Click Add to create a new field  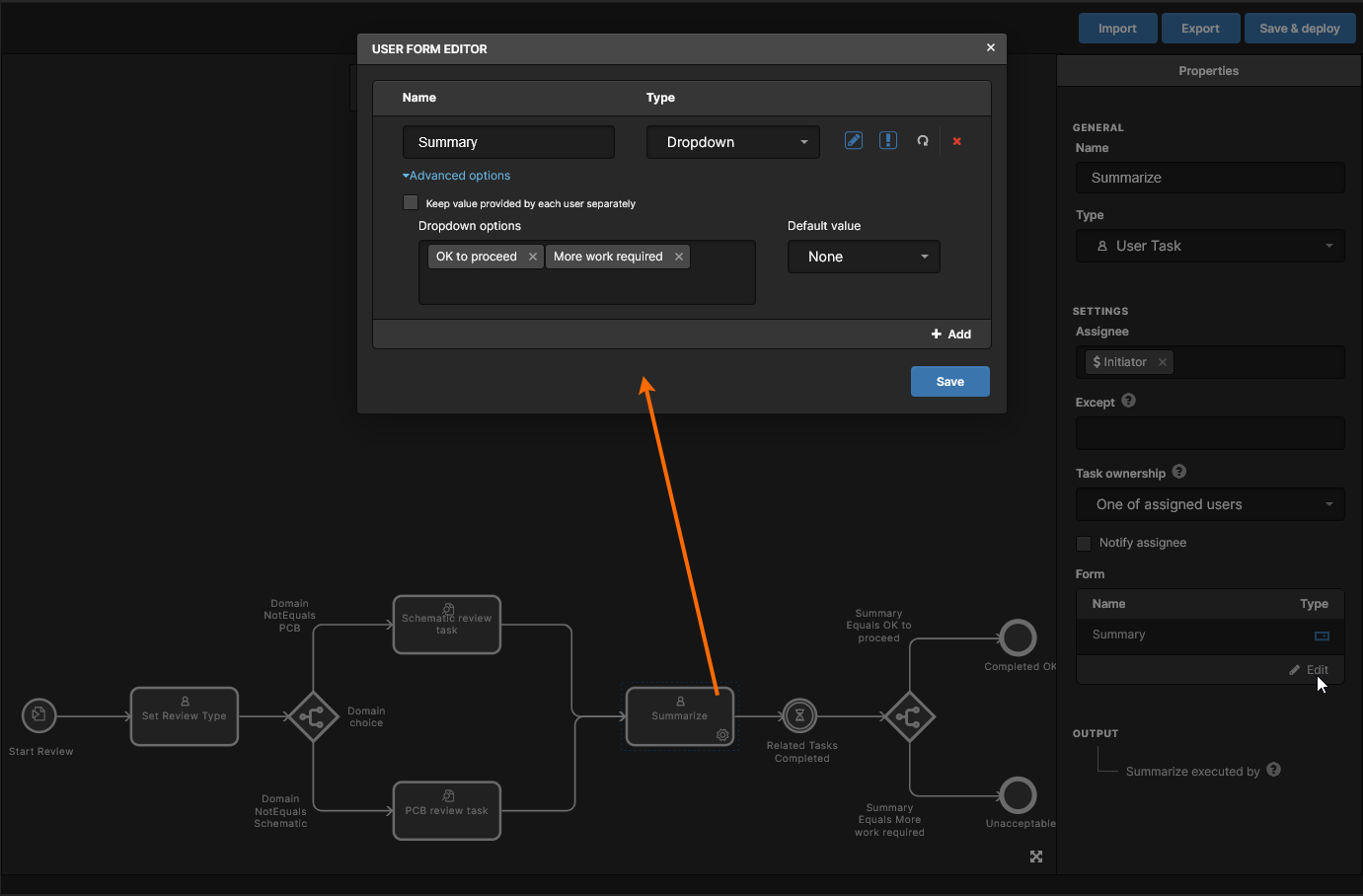(x=951, y=335)
